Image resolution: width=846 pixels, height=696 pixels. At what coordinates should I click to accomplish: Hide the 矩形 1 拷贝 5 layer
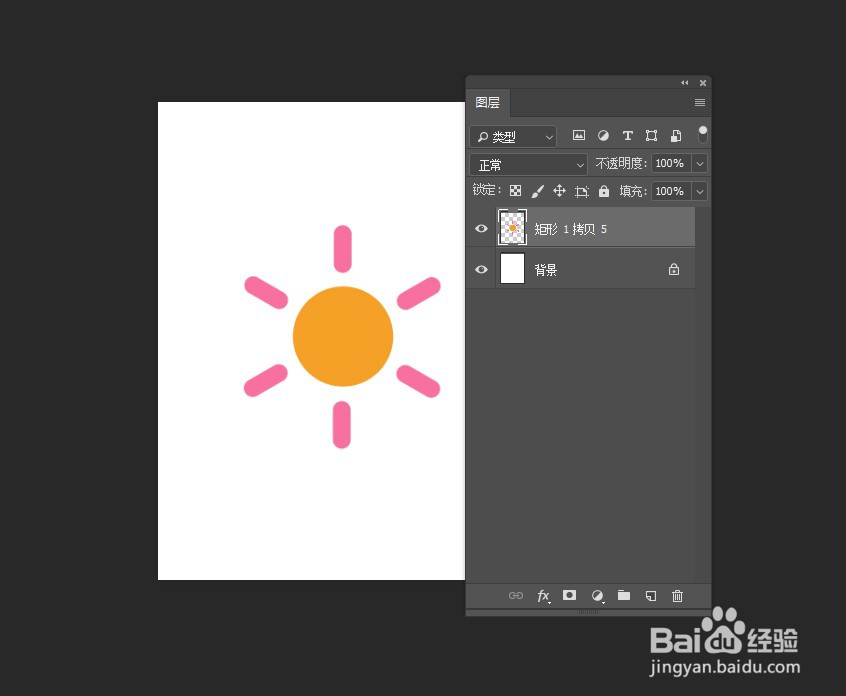click(x=481, y=228)
